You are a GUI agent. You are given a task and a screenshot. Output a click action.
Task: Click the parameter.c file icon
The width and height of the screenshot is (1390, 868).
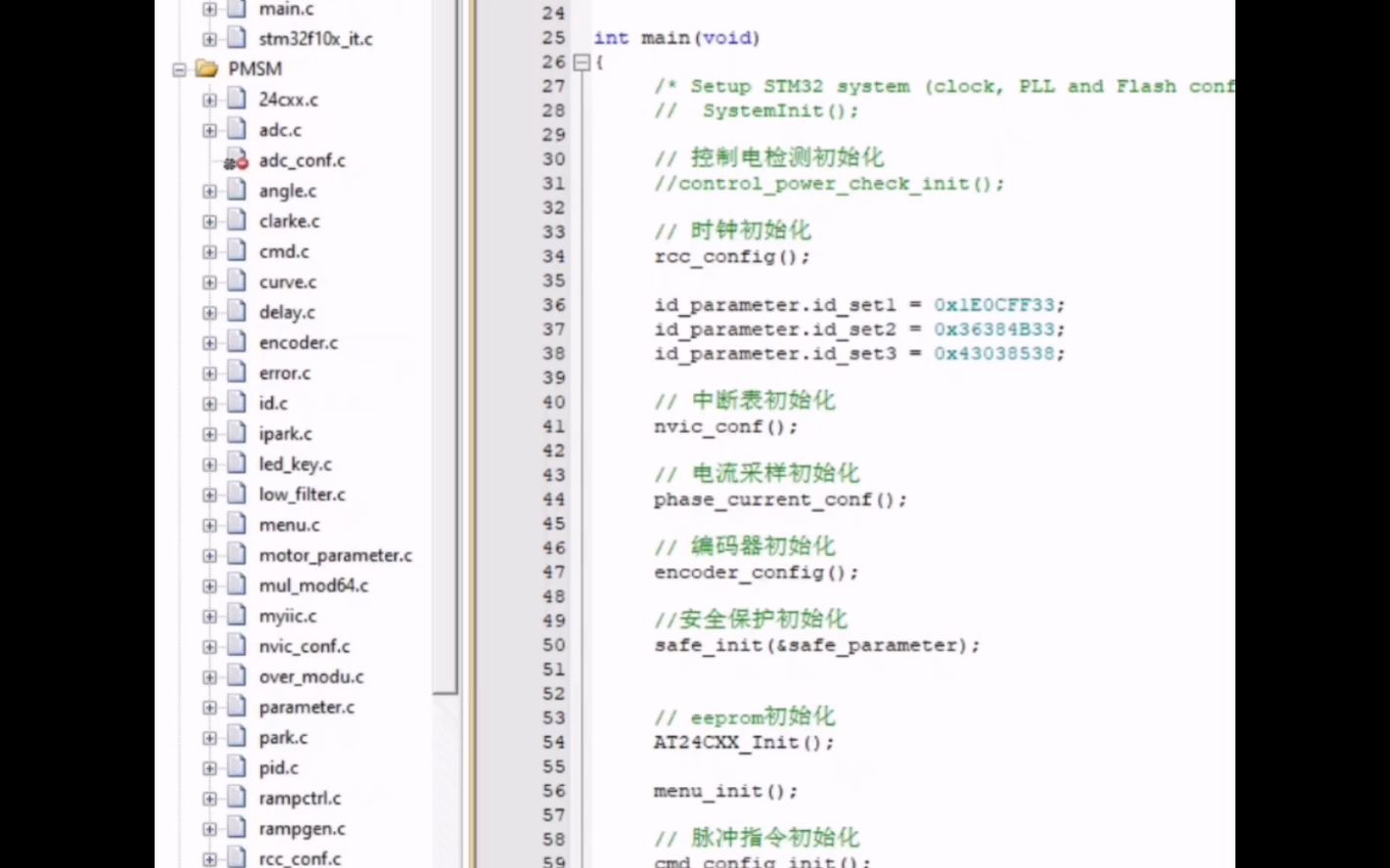(237, 706)
